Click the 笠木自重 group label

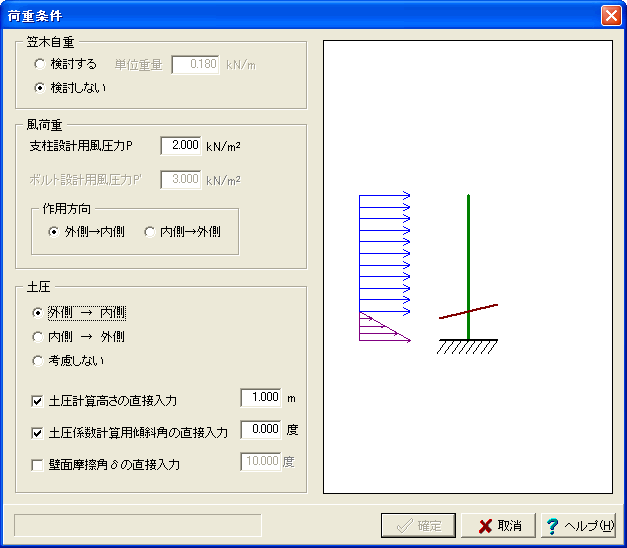(x=50, y=42)
